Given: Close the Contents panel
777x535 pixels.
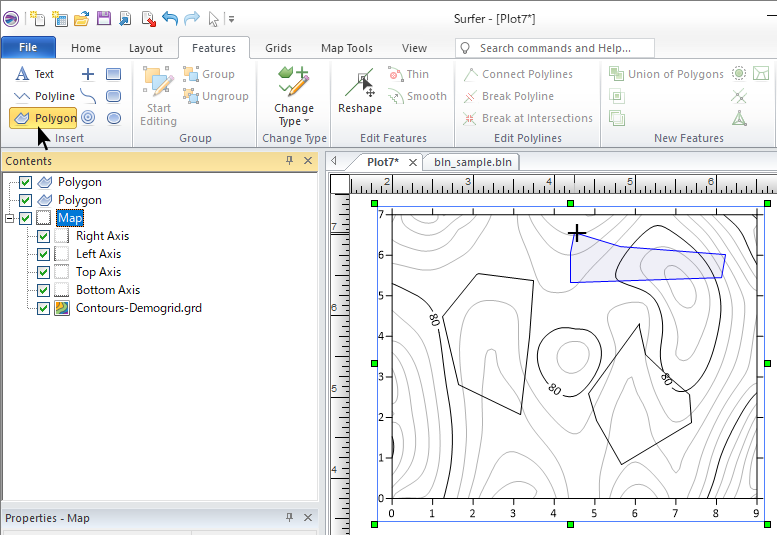Looking at the screenshot, I should (308, 160).
